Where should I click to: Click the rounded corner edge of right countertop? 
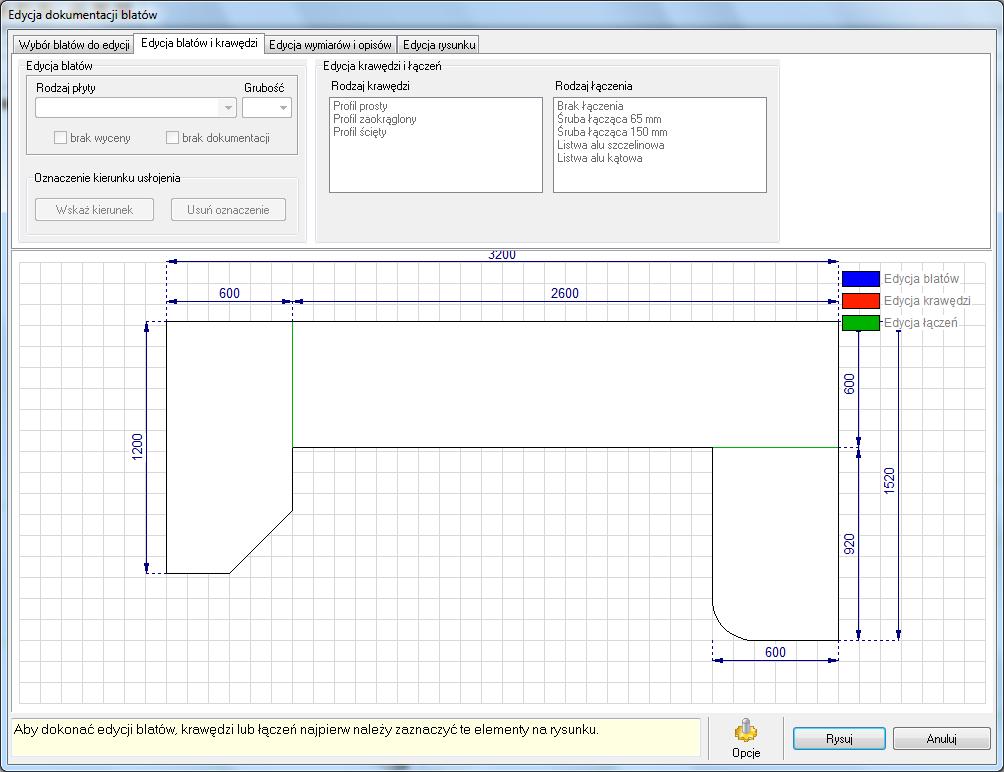click(725, 627)
